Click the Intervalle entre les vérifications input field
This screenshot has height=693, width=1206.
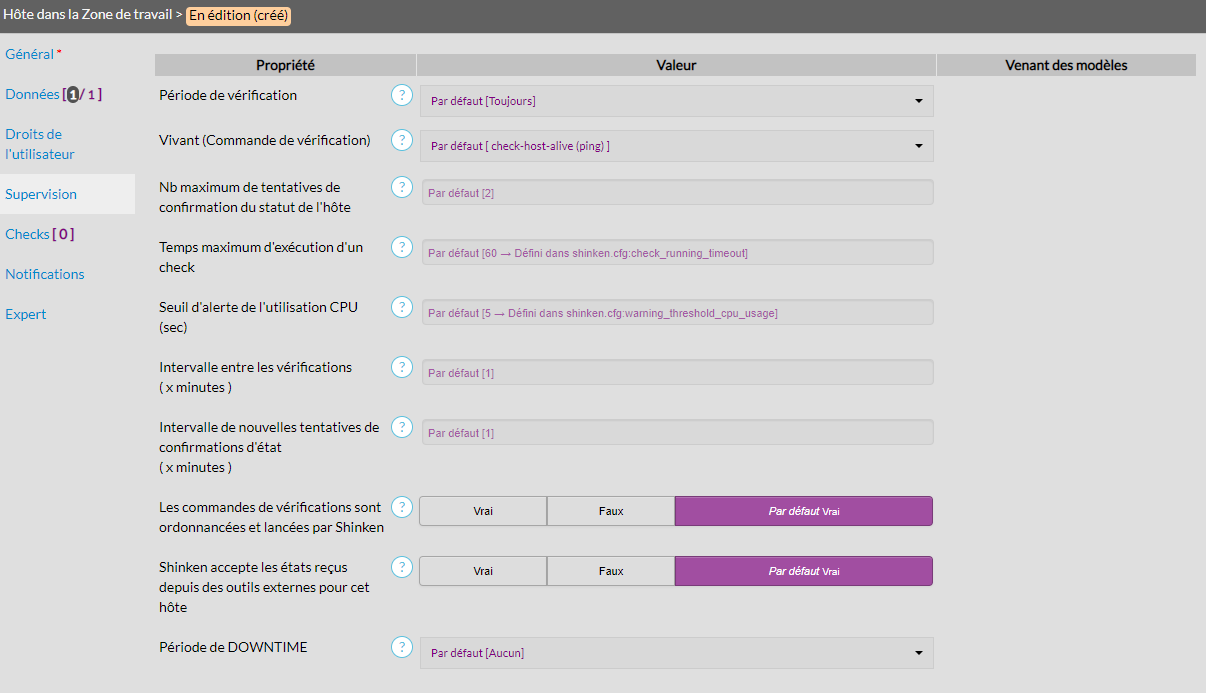coord(677,373)
